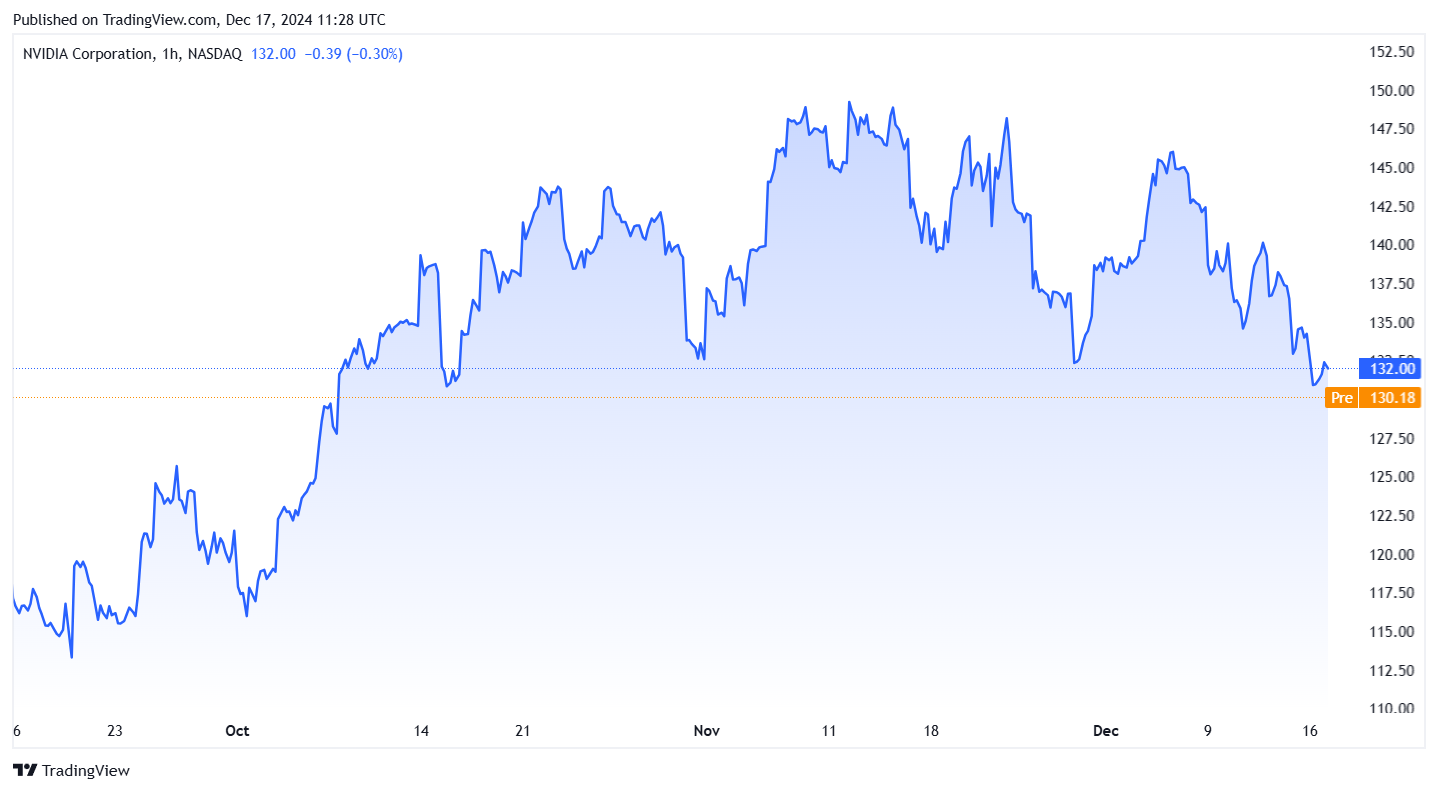
Task: Click the Dec label on time axis
Action: click(1106, 731)
